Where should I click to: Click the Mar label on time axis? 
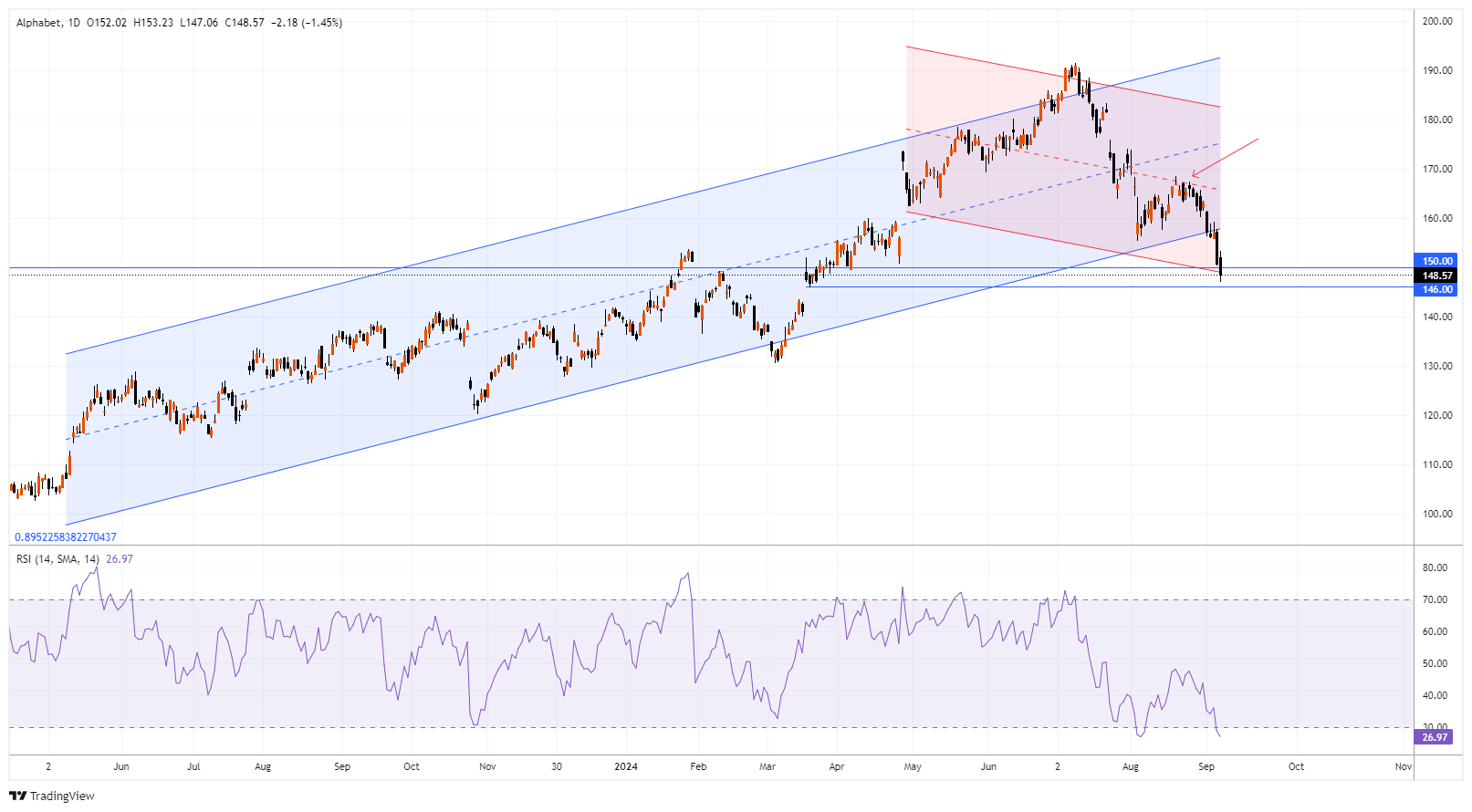(767, 766)
